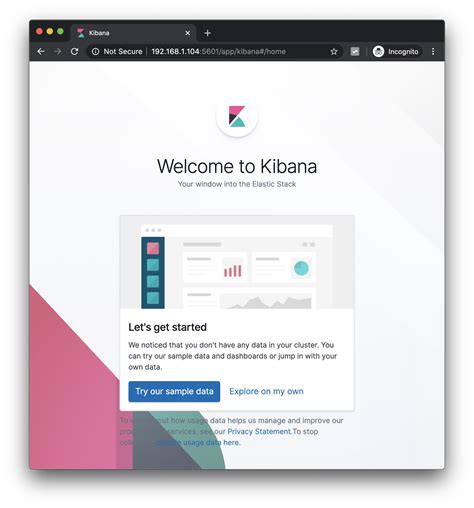Click the browser back arrow
The width and height of the screenshot is (474, 508).
(x=41, y=51)
